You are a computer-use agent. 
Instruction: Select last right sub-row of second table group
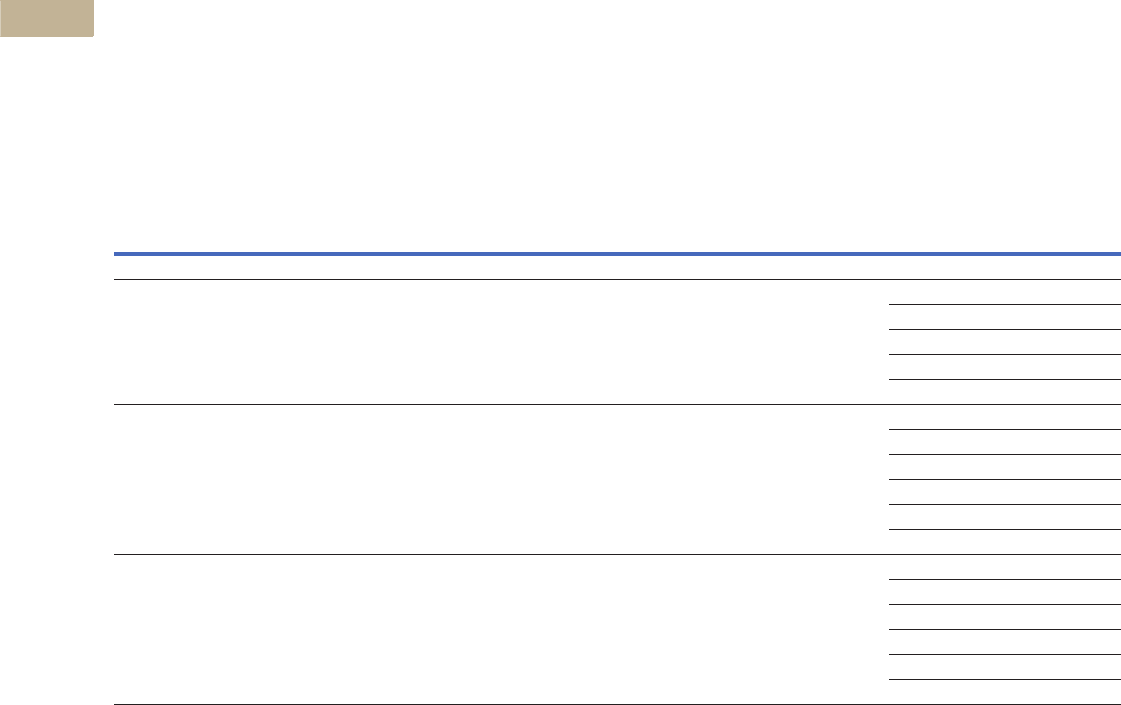(x=1004, y=542)
